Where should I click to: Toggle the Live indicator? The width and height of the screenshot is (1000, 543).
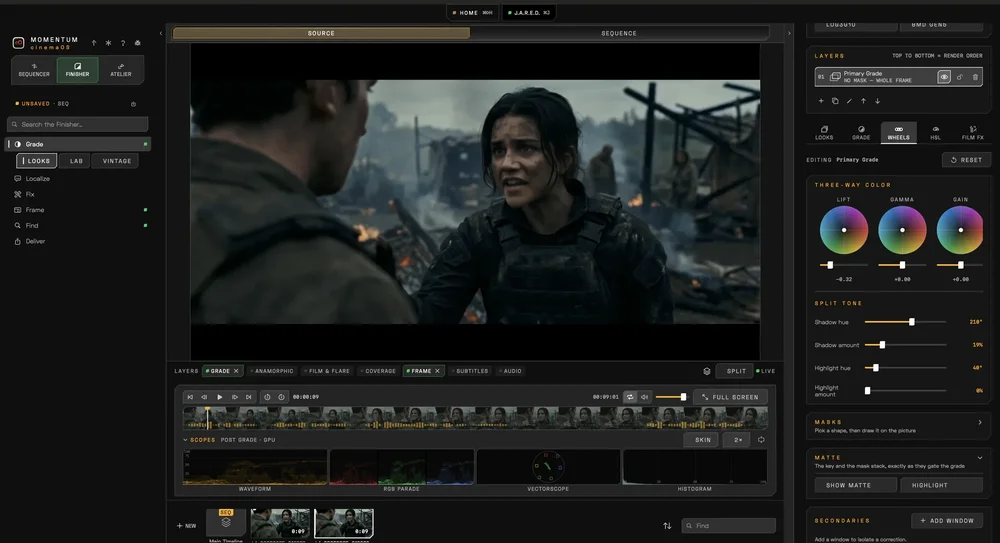pyautogui.click(x=765, y=371)
